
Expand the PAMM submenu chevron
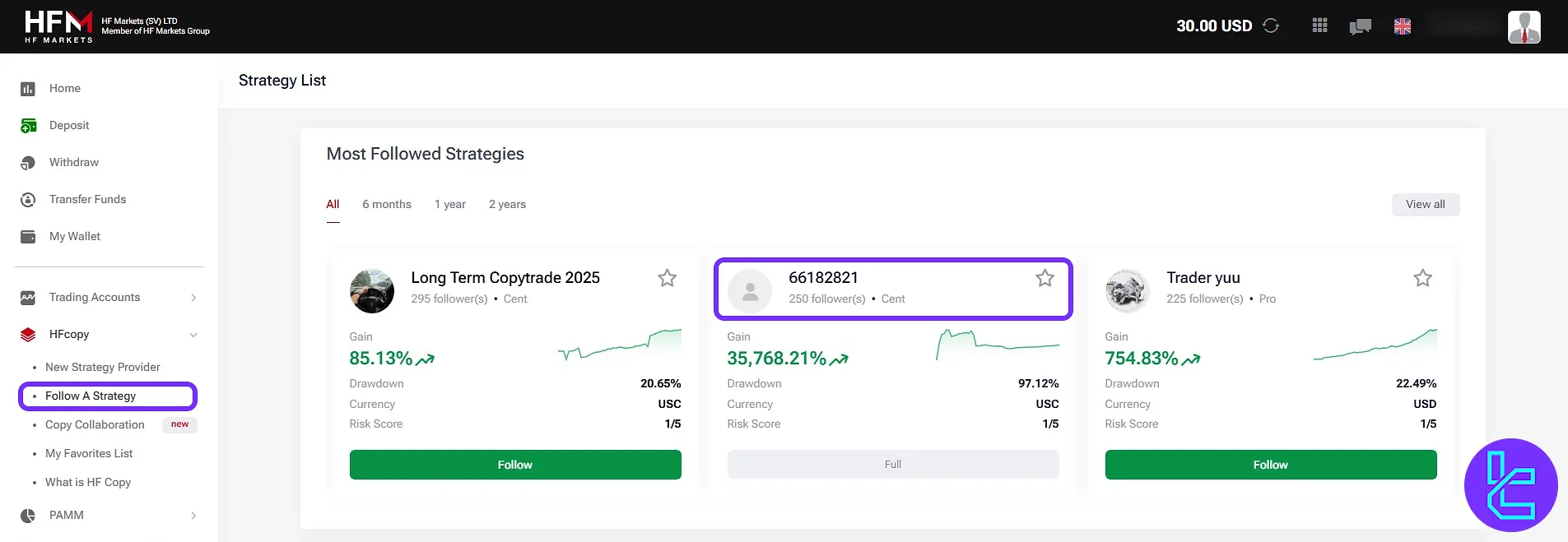pyautogui.click(x=193, y=516)
